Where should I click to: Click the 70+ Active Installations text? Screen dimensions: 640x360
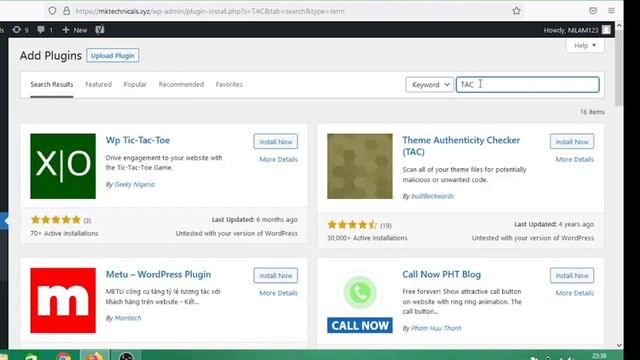[64, 233]
